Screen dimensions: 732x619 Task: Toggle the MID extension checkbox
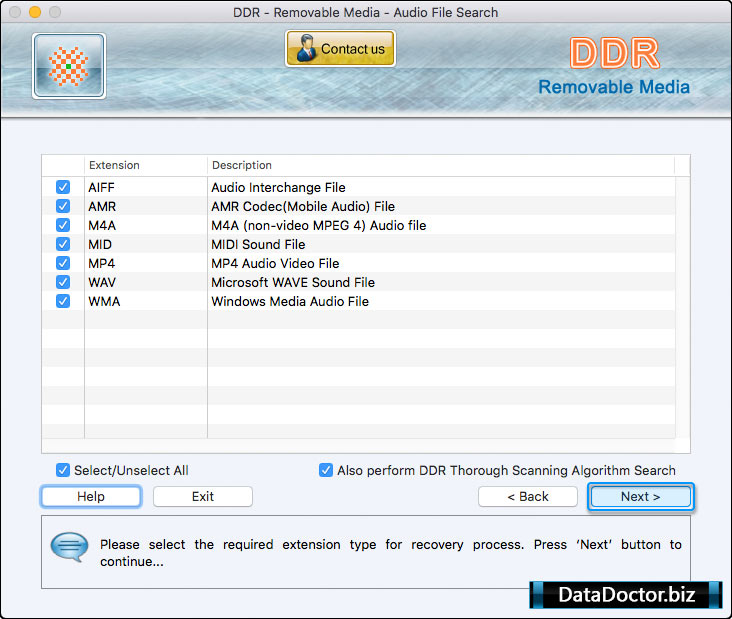coord(63,244)
